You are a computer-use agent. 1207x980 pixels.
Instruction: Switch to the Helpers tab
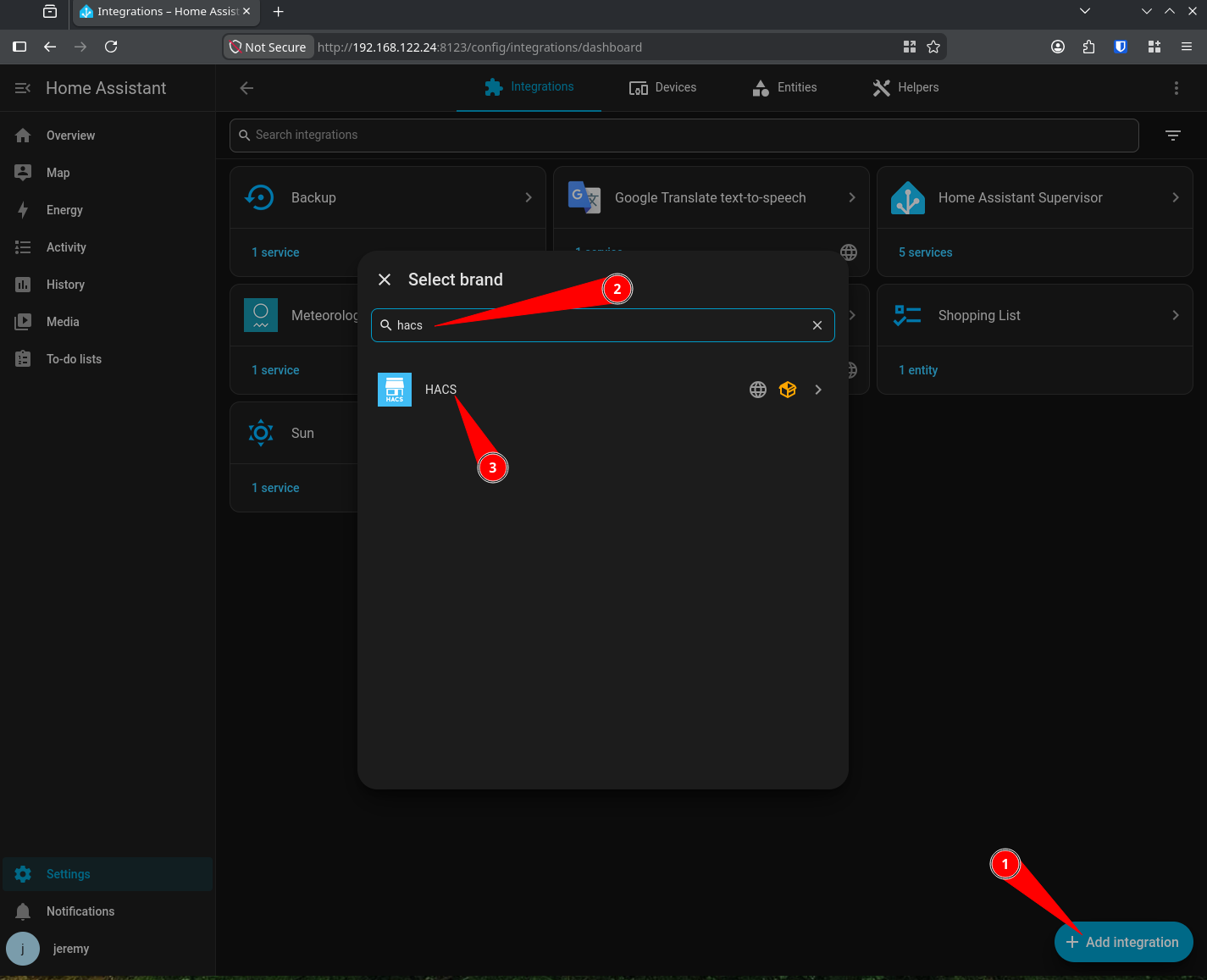tap(905, 87)
